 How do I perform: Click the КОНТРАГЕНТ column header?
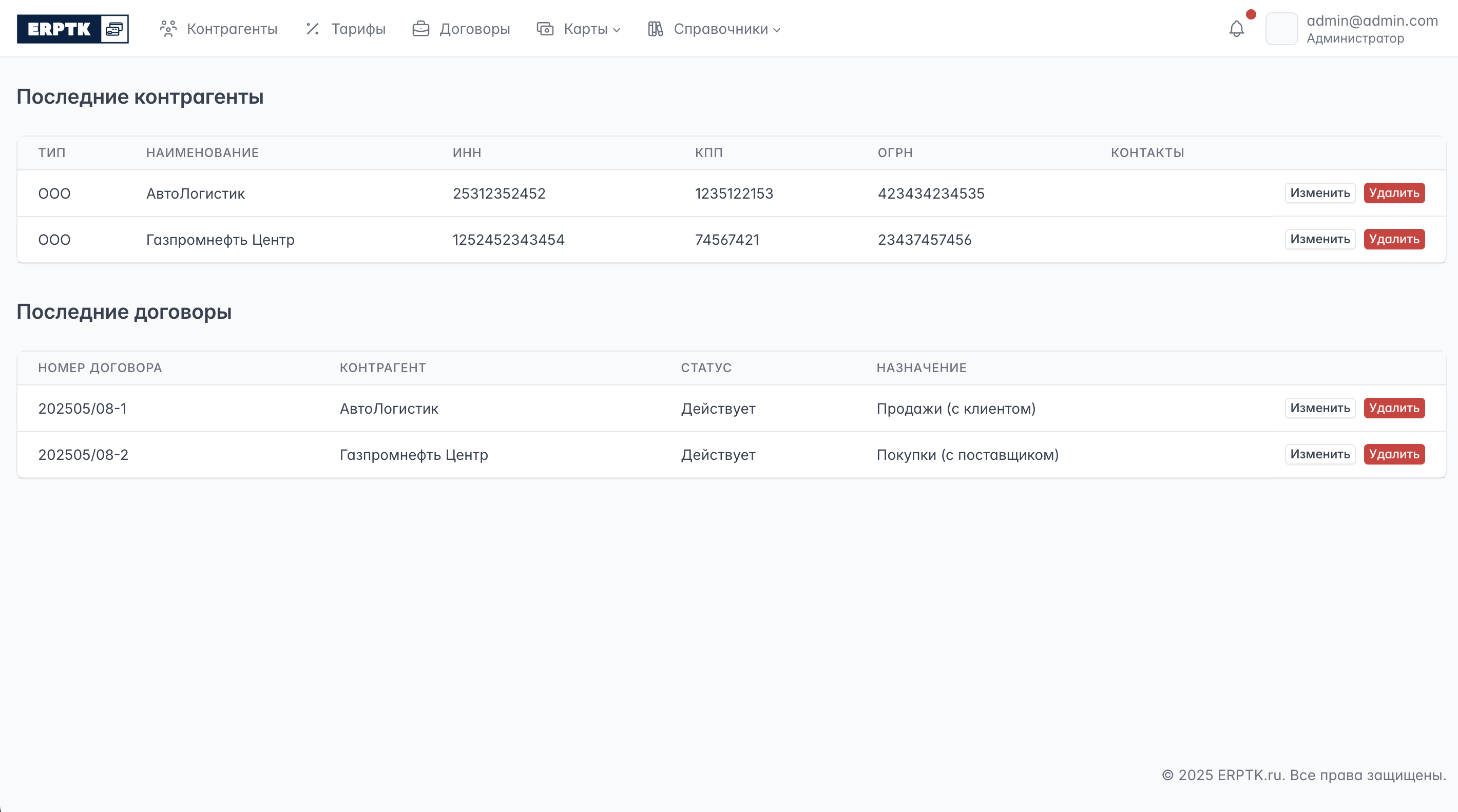pyautogui.click(x=382, y=368)
